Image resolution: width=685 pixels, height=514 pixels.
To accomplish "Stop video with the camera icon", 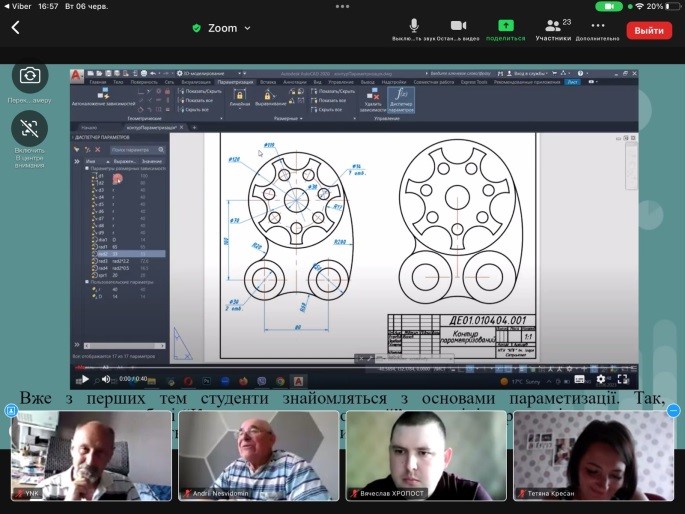I will (x=458, y=26).
